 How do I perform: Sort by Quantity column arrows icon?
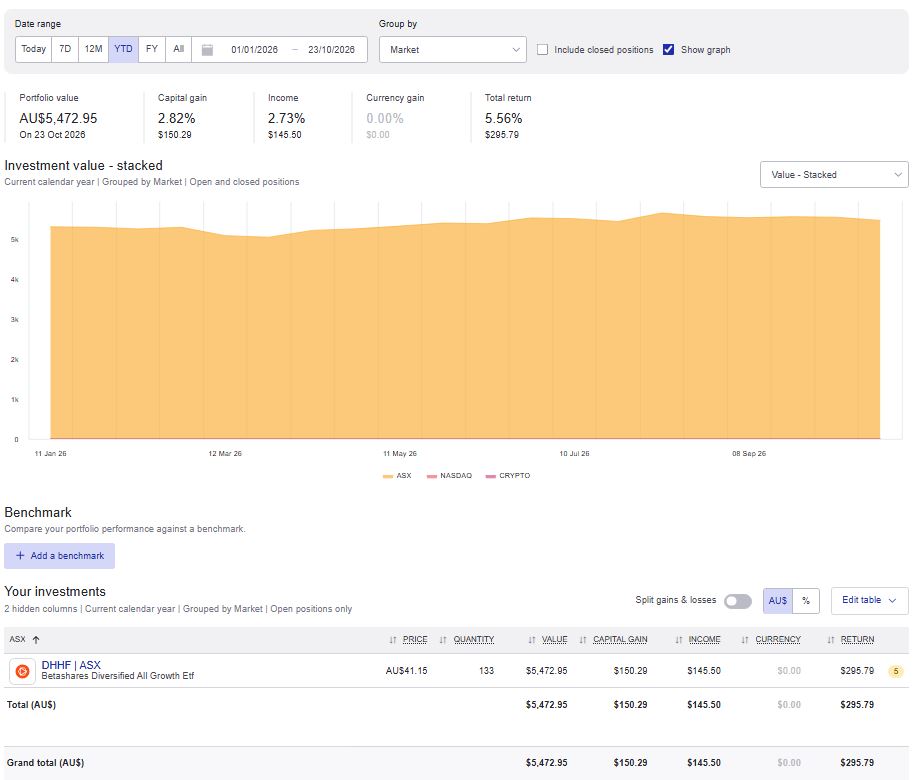443,640
